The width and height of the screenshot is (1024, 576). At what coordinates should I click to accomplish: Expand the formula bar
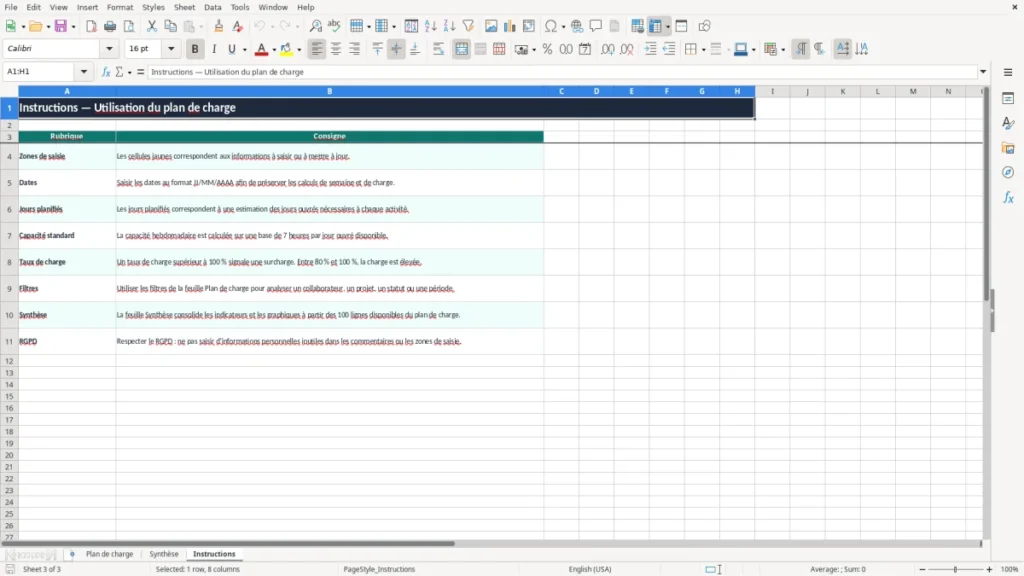pos(983,72)
